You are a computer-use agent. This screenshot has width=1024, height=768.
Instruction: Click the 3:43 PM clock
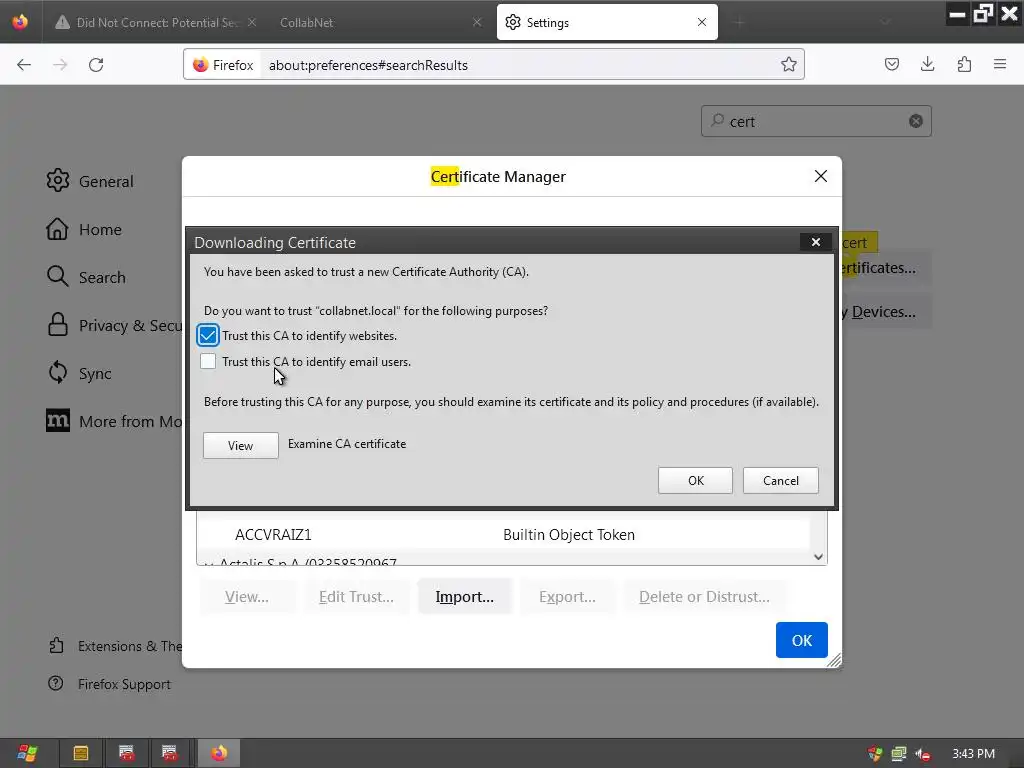(x=973, y=754)
